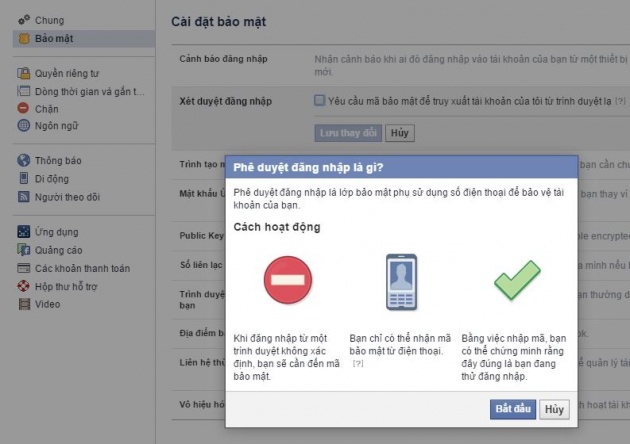Click the gears icon beside Chung
630x444 pixels.
(24, 20)
